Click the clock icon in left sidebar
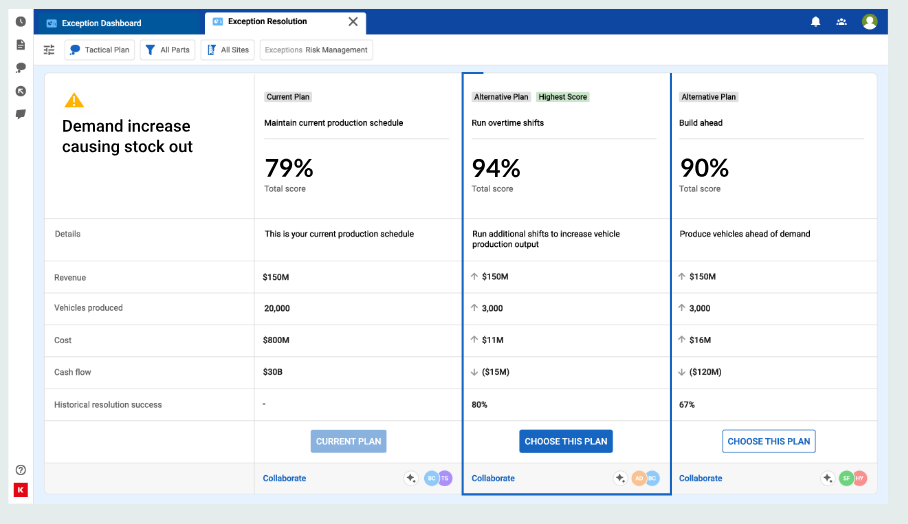 20,21
